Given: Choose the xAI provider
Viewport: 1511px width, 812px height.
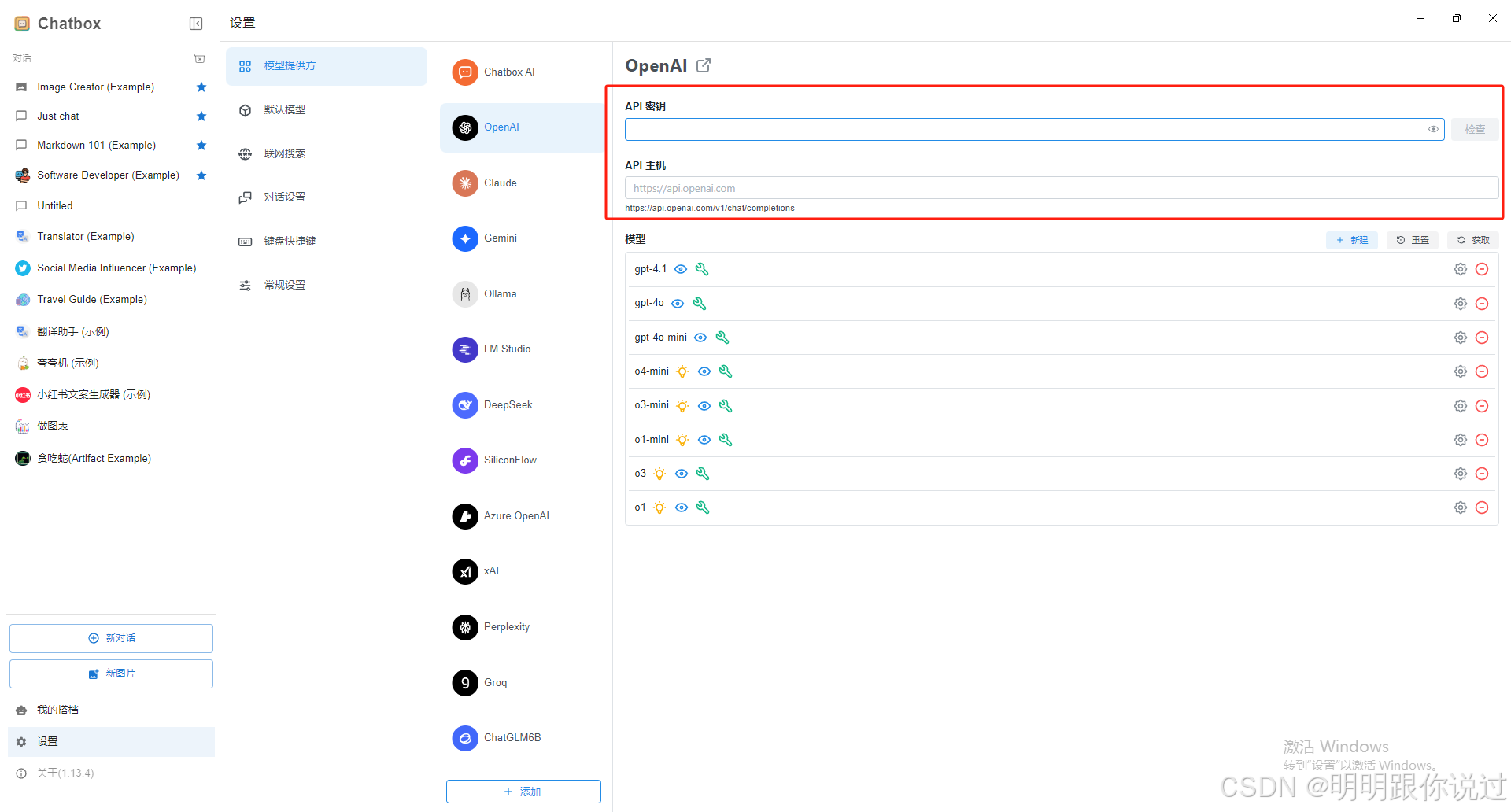Looking at the screenshot, I should click(523, 570).
